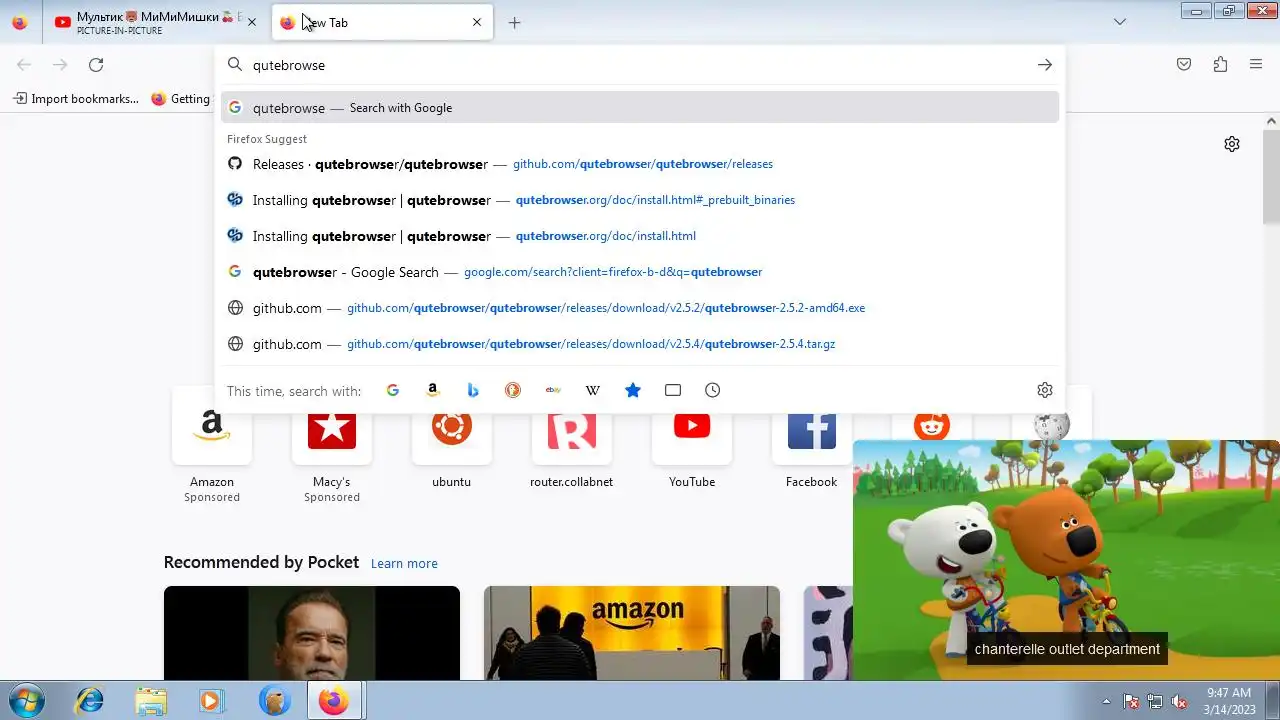
Task: Open Releases qutebrowser GitHub suggestion
Action: pyautogui.click(x=640, y=164)
